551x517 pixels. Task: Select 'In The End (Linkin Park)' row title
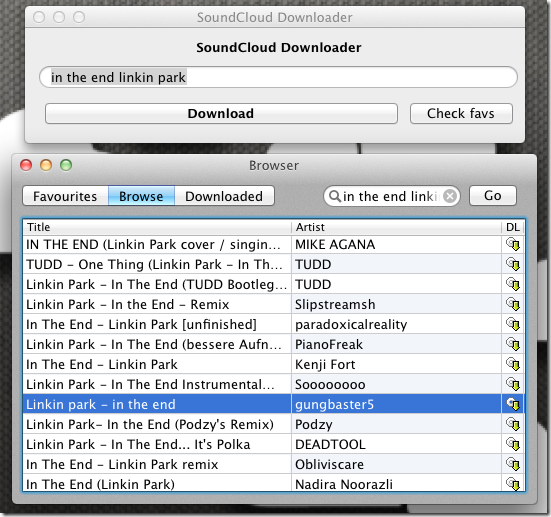pos(101,484)
